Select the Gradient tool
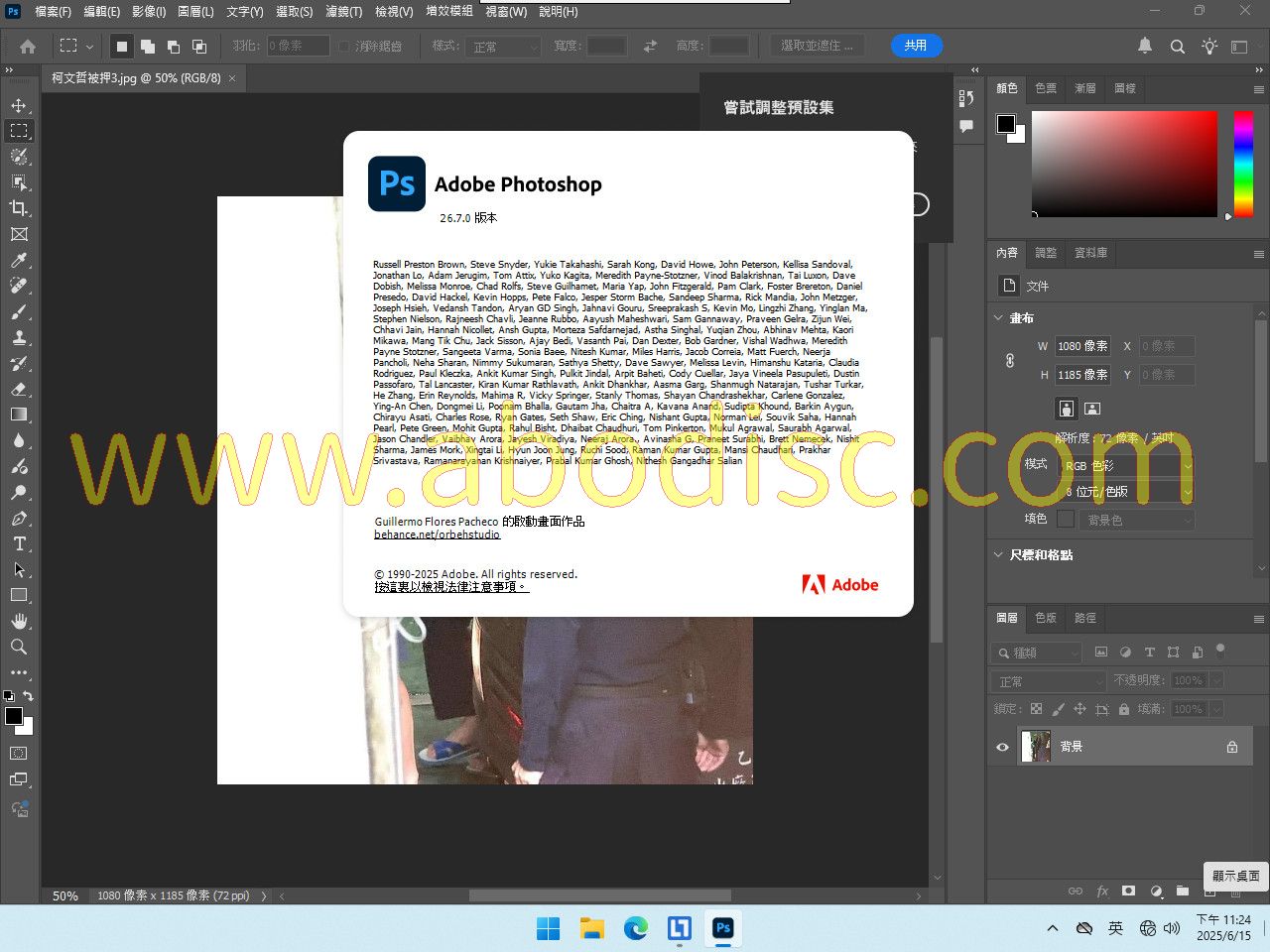1270x952 pixels. coord(19,415)
